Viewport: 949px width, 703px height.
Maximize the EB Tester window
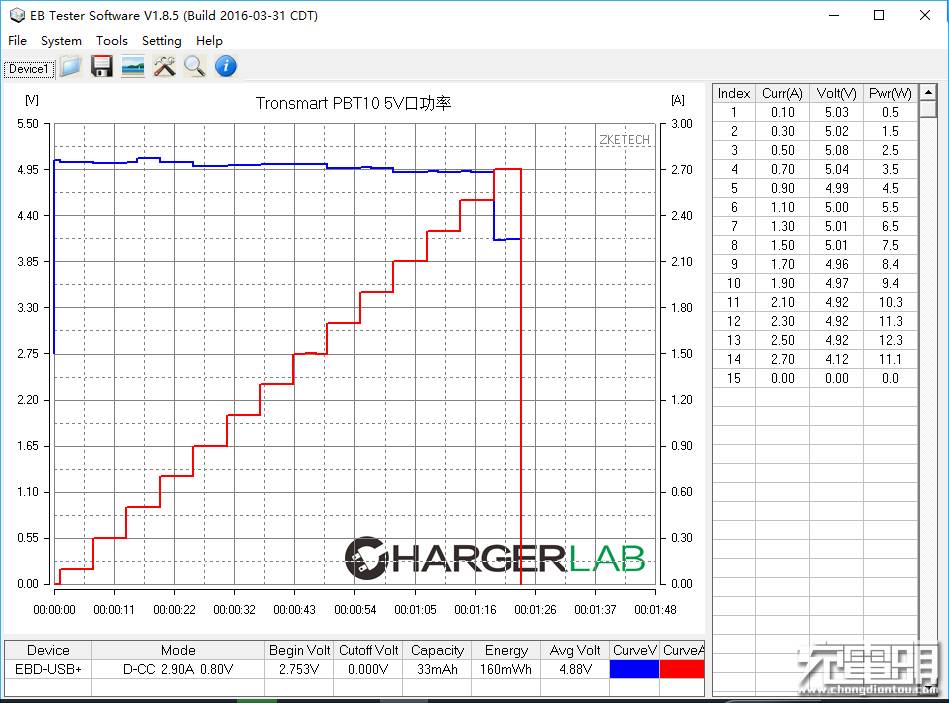click(x=879, y=16)
